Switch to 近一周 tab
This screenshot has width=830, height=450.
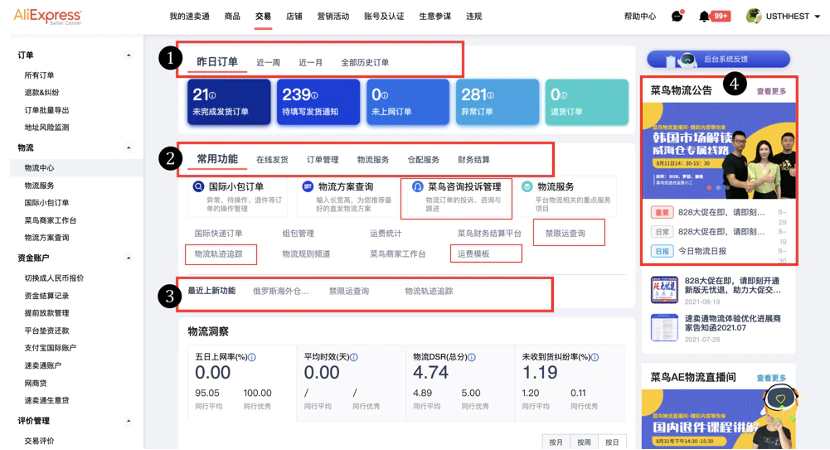pos(268,62)
